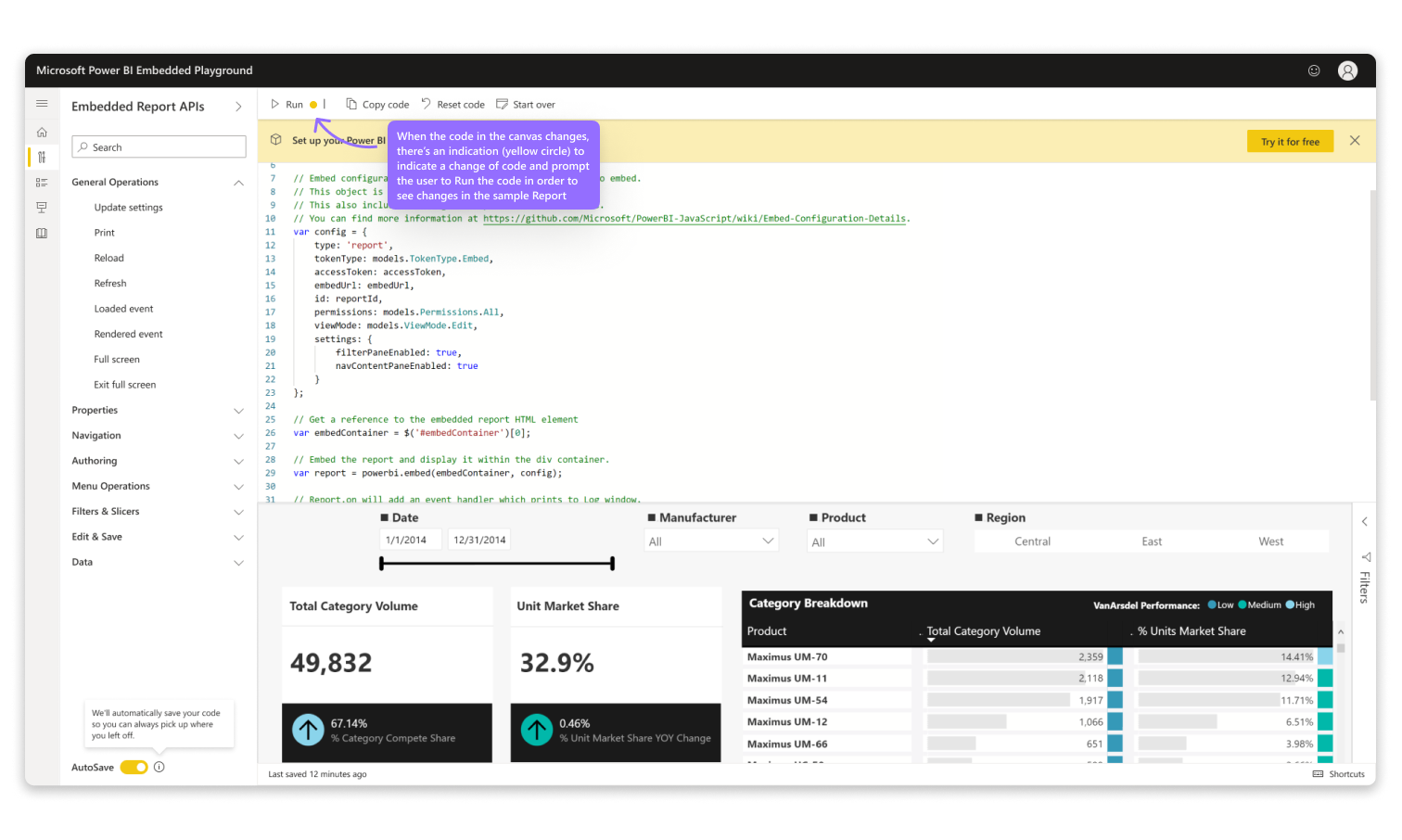The image size is (1402, 840).
Task: Click the Unit Market Share YOY arrow icon
Action: point(536,730)
